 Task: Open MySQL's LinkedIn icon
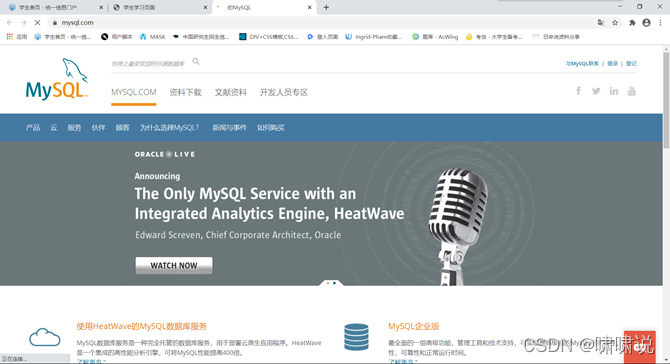coord(614,91)
